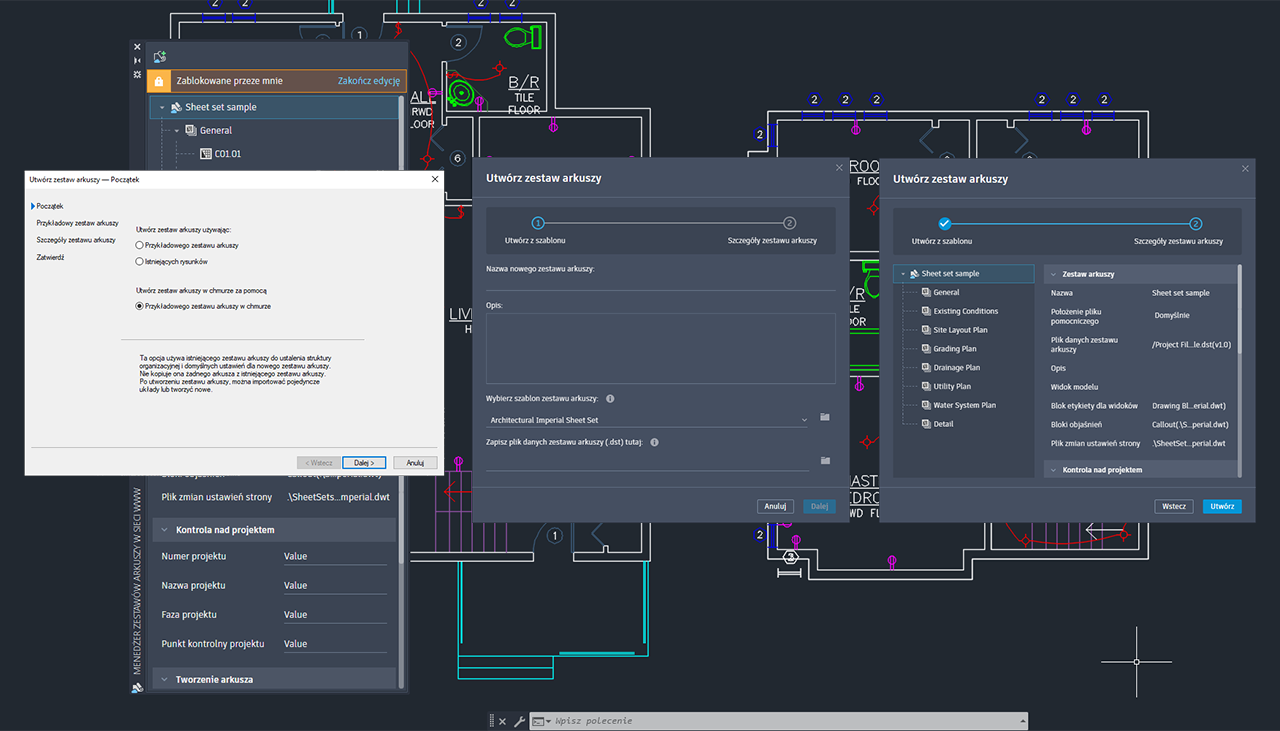Click folder browse icon beside template dropdown
The height and width of the screenshot is (731, 1280).
coord(824,418)
